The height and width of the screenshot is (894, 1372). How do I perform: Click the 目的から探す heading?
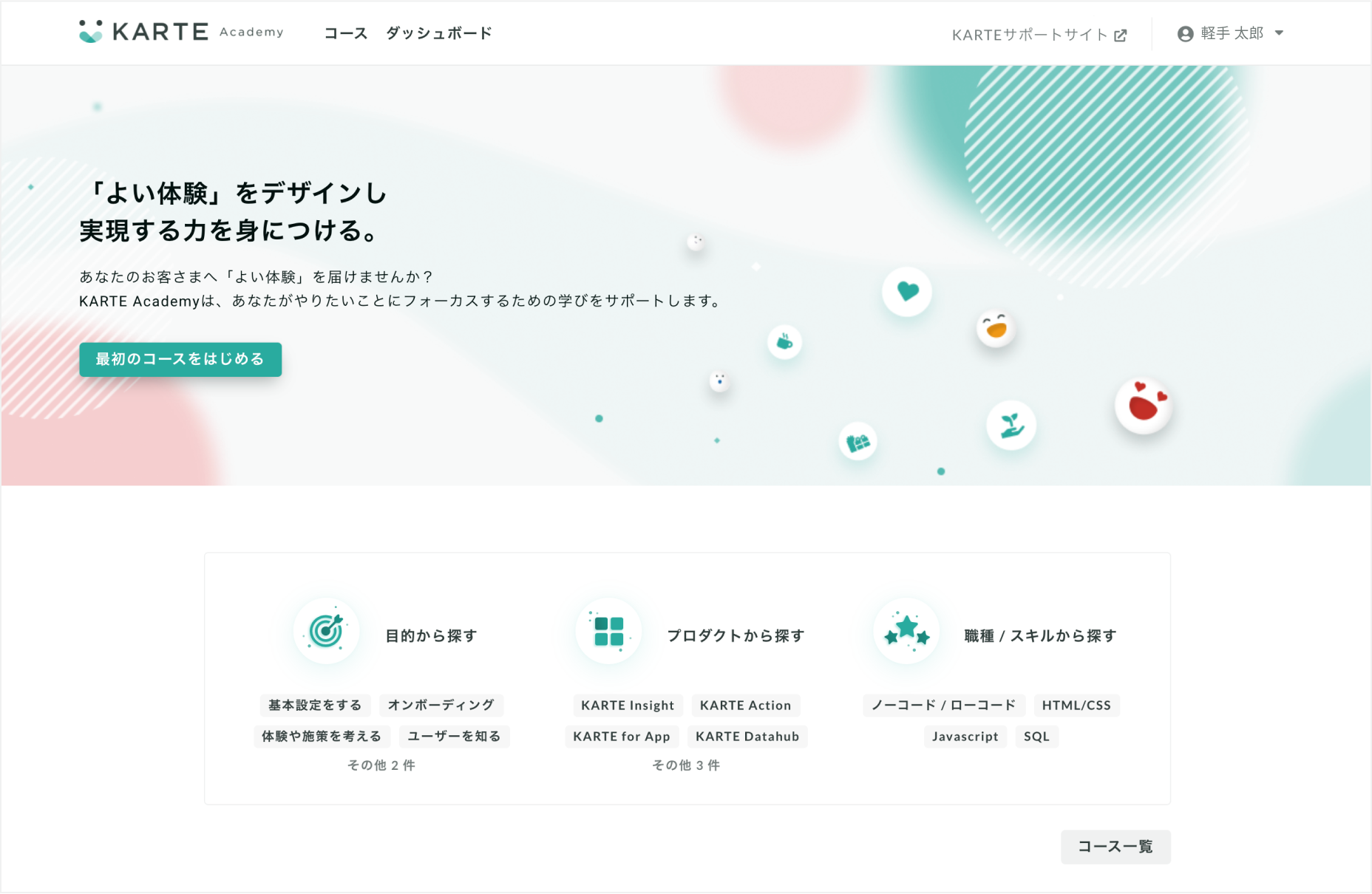pos(432,635)
